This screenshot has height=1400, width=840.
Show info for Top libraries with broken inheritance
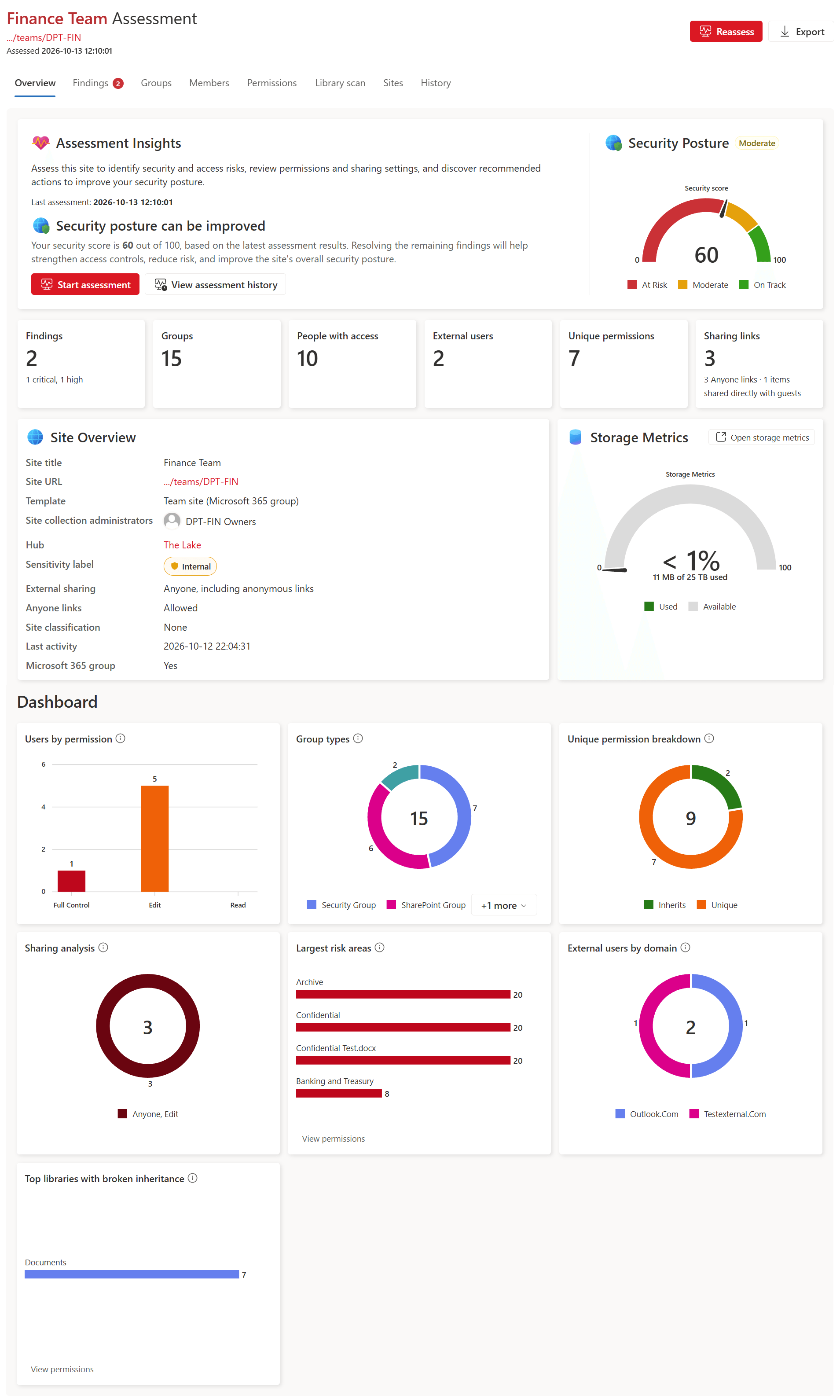pyautogui.click(x=192, y=1178)
